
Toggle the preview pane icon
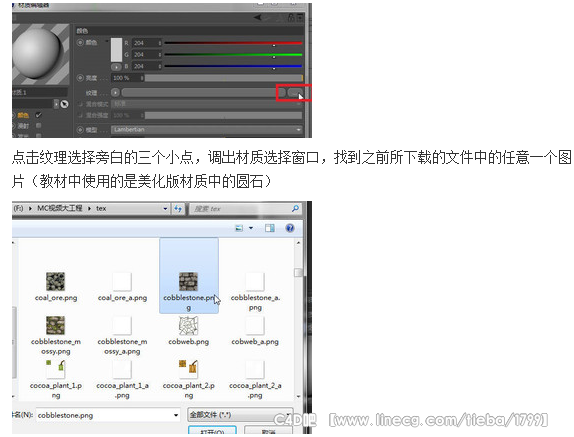click(270, 228)
